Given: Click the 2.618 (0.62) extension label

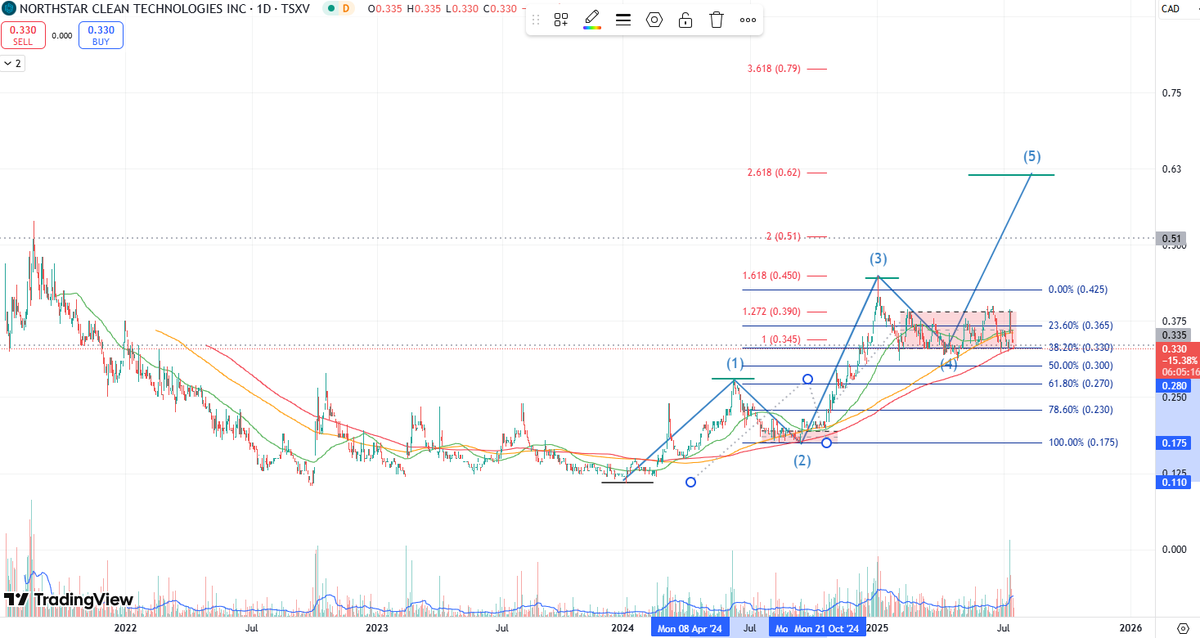Looking at the screenshot, I should click(x=774, y=172).
